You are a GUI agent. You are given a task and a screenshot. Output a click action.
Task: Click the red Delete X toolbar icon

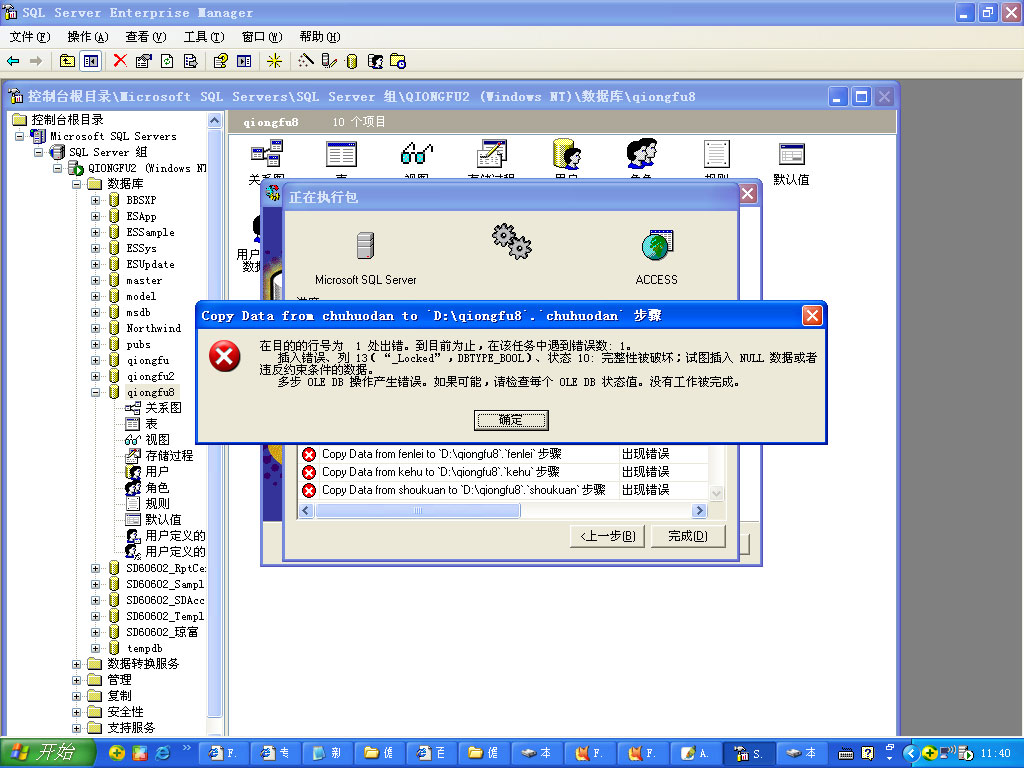(x=120, y=61)
